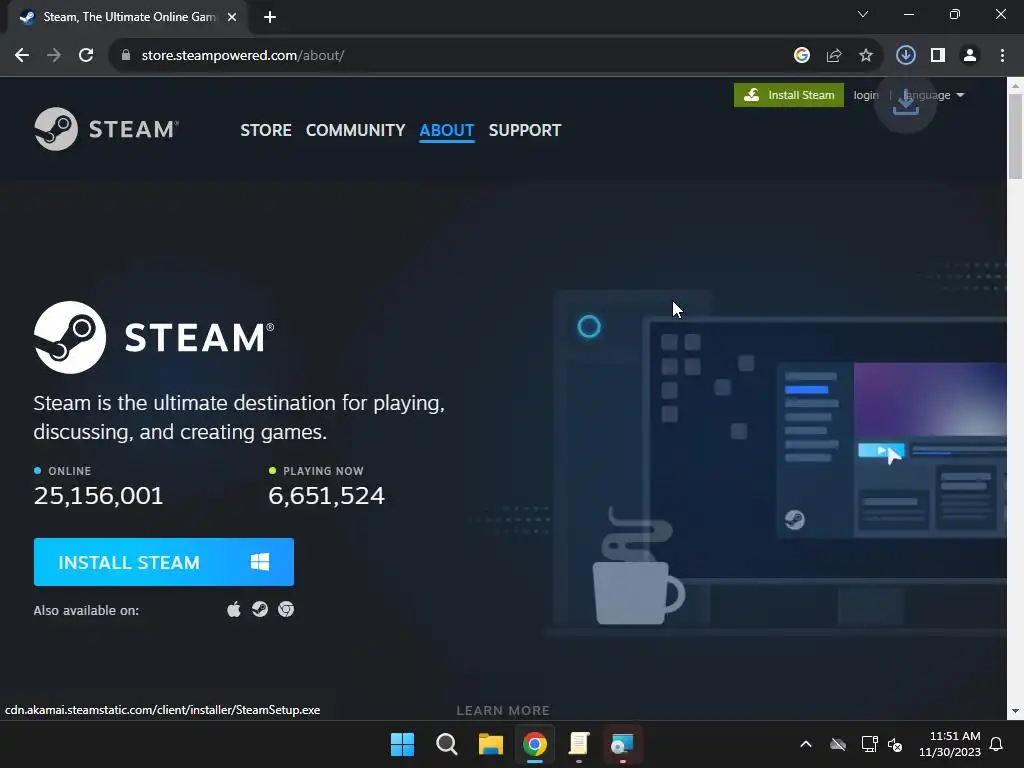This screenshot has height=768, width=1024.
Task: Open the SUPPORT menu item
Action: tap(525, 130)
